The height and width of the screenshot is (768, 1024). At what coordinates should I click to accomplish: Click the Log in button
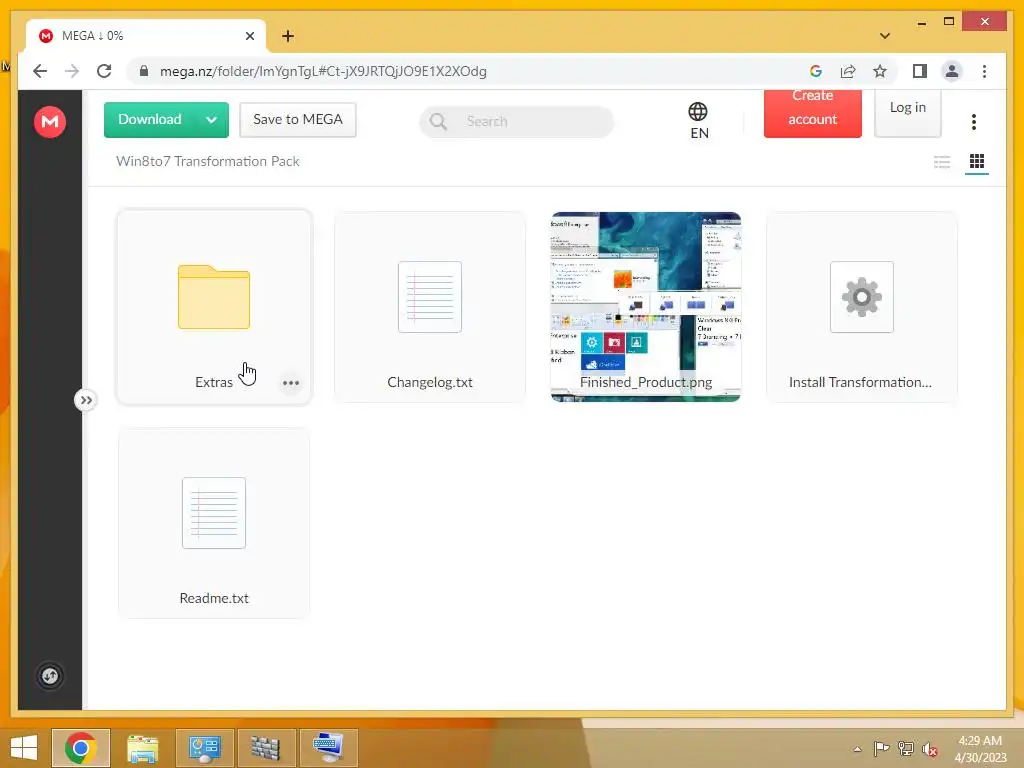pyautogui.click(x=907, y=112)
